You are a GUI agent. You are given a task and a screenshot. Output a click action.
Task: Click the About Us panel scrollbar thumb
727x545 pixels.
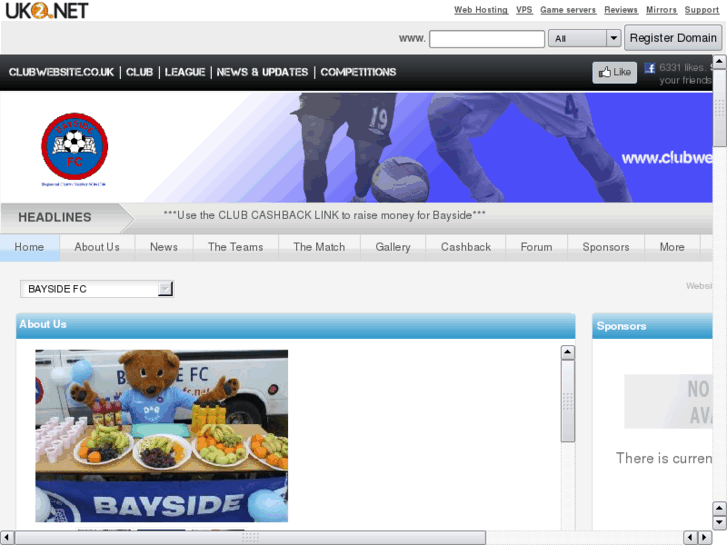point(568,401)
